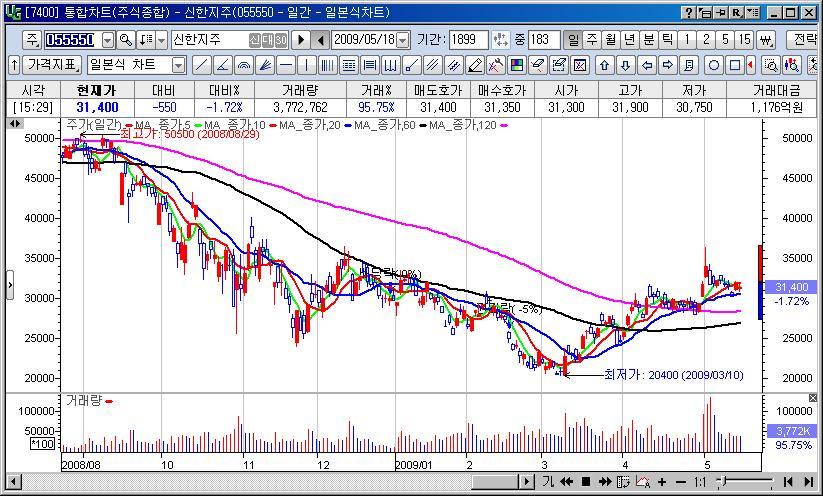Toggle the weekly (주) period button
This screenshot has width=823, height=496.
tap(592, 40)
